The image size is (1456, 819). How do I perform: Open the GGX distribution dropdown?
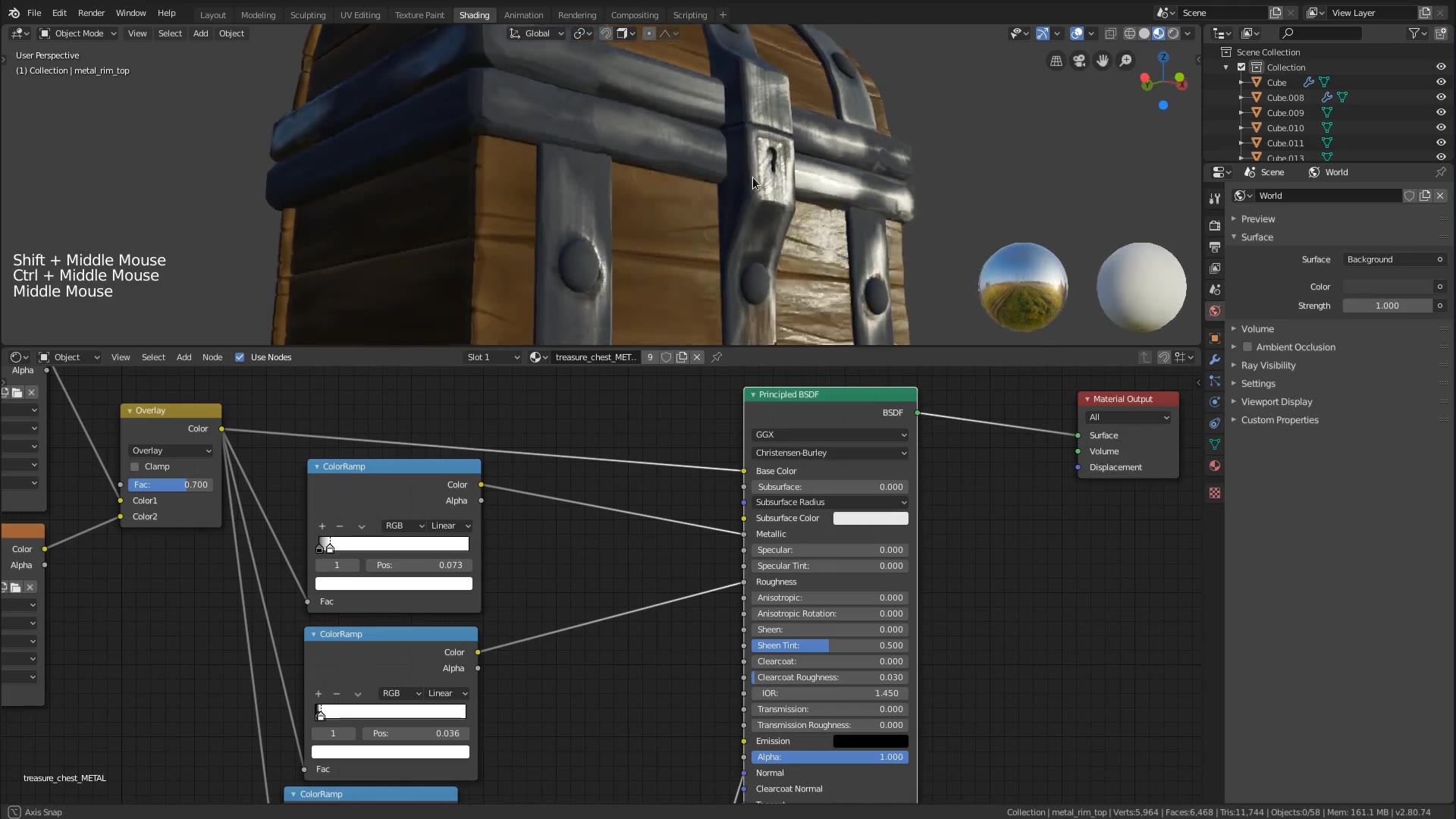(x=830, y=435)
